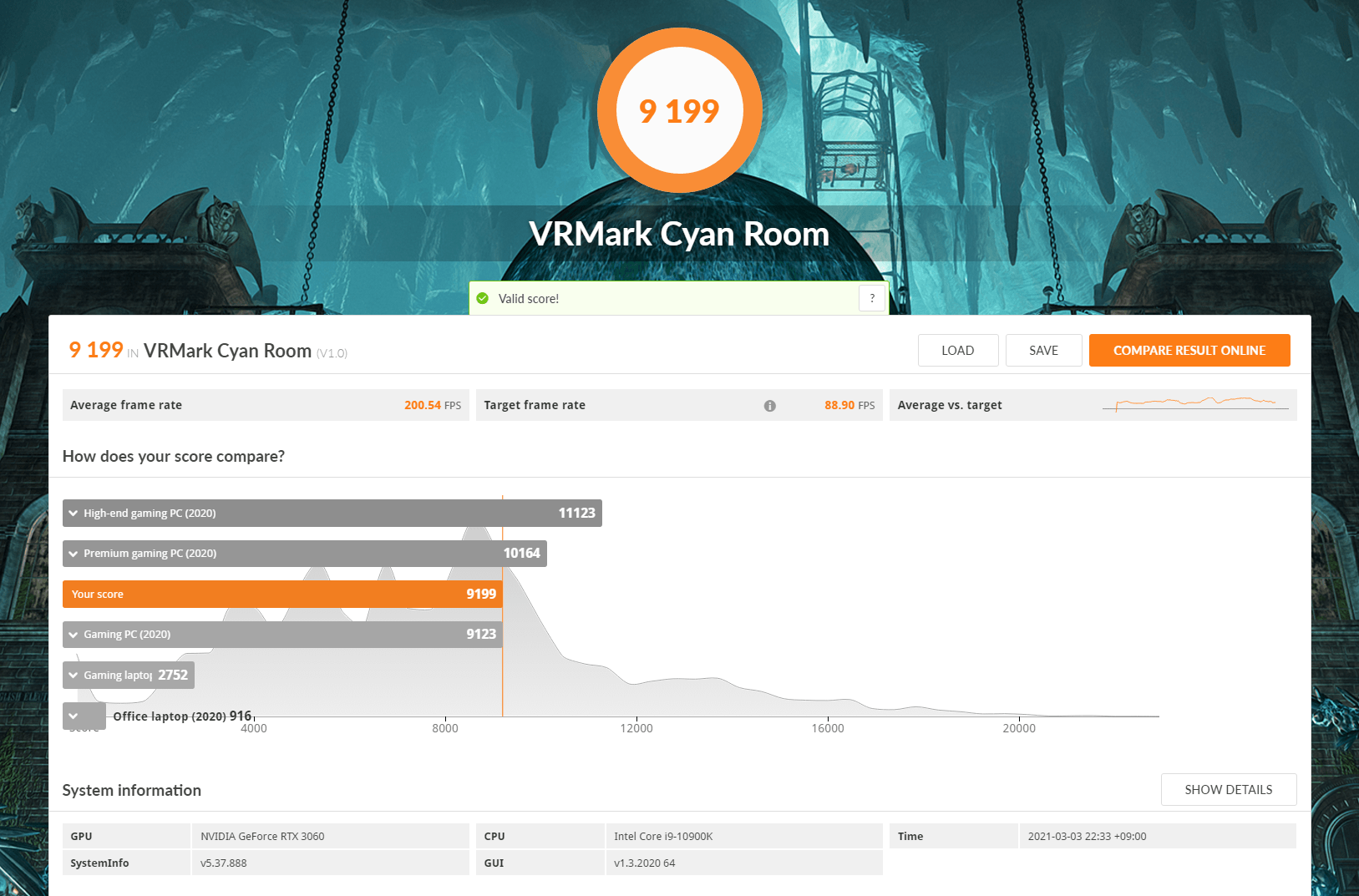Expand the High-end gaming PC (2020) entry

pos(74,514)
